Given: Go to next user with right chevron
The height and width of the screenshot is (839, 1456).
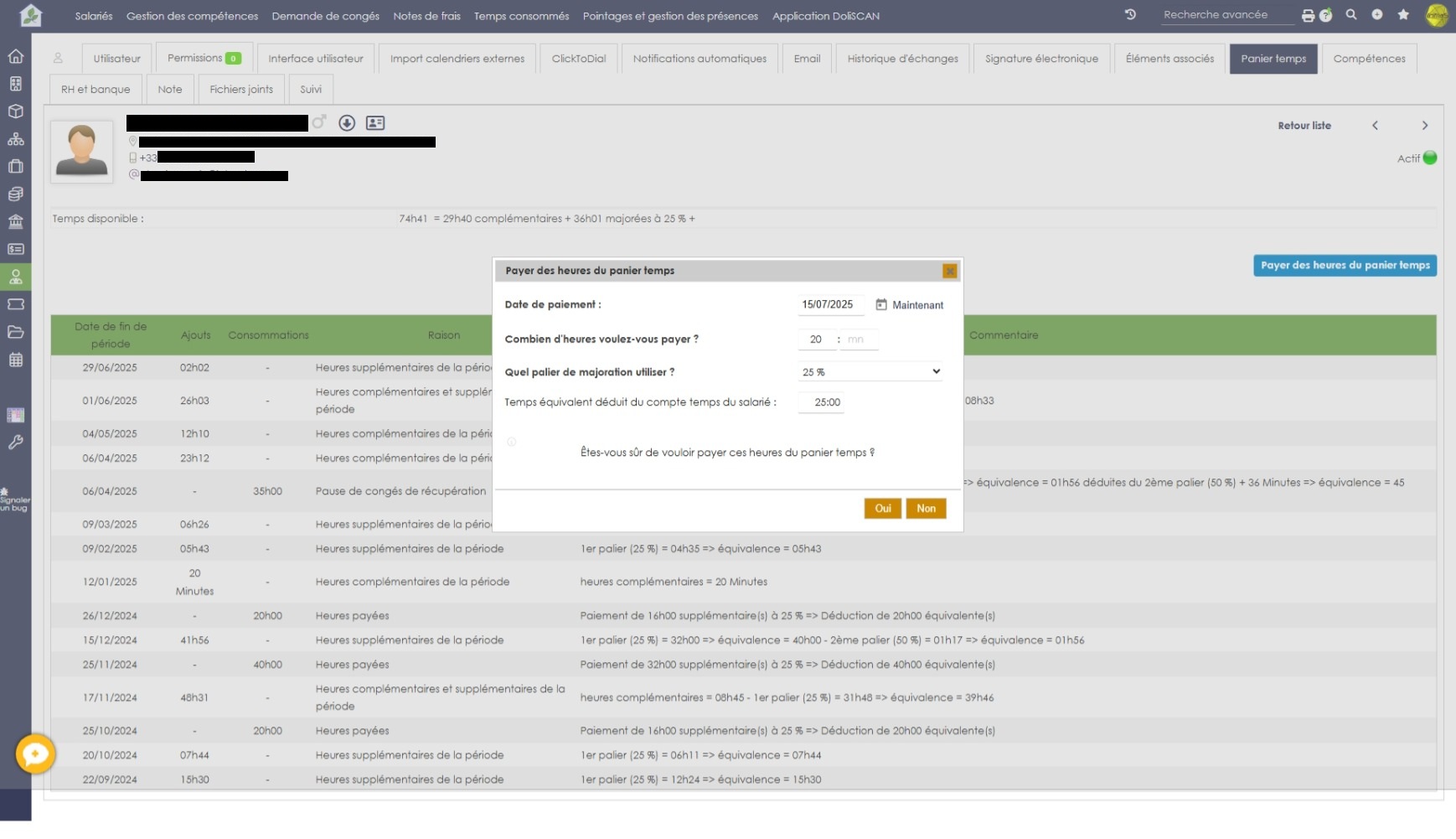Looking at the screenshot, I should pos(1425,126).
